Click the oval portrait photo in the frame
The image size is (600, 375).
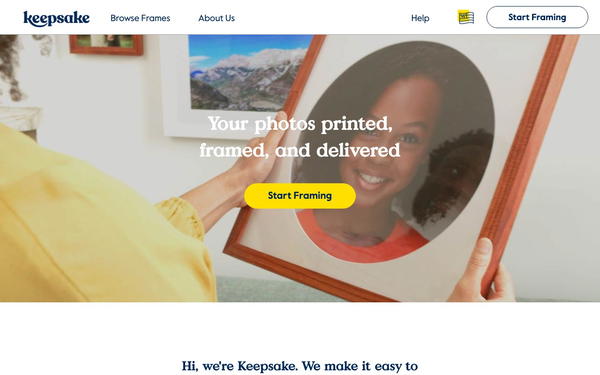point(392,151)
